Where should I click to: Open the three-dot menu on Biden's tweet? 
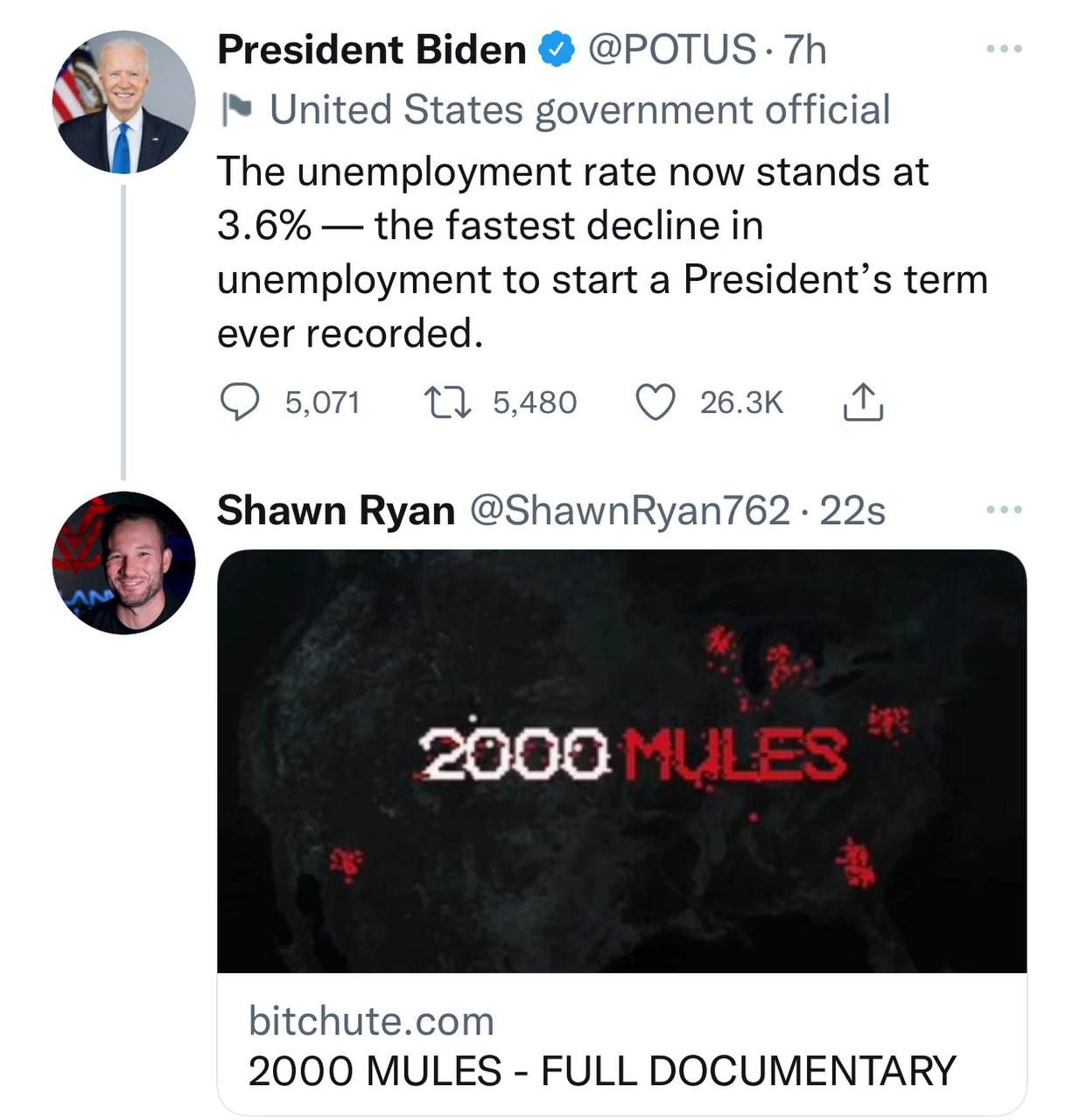click(1004, 49)
